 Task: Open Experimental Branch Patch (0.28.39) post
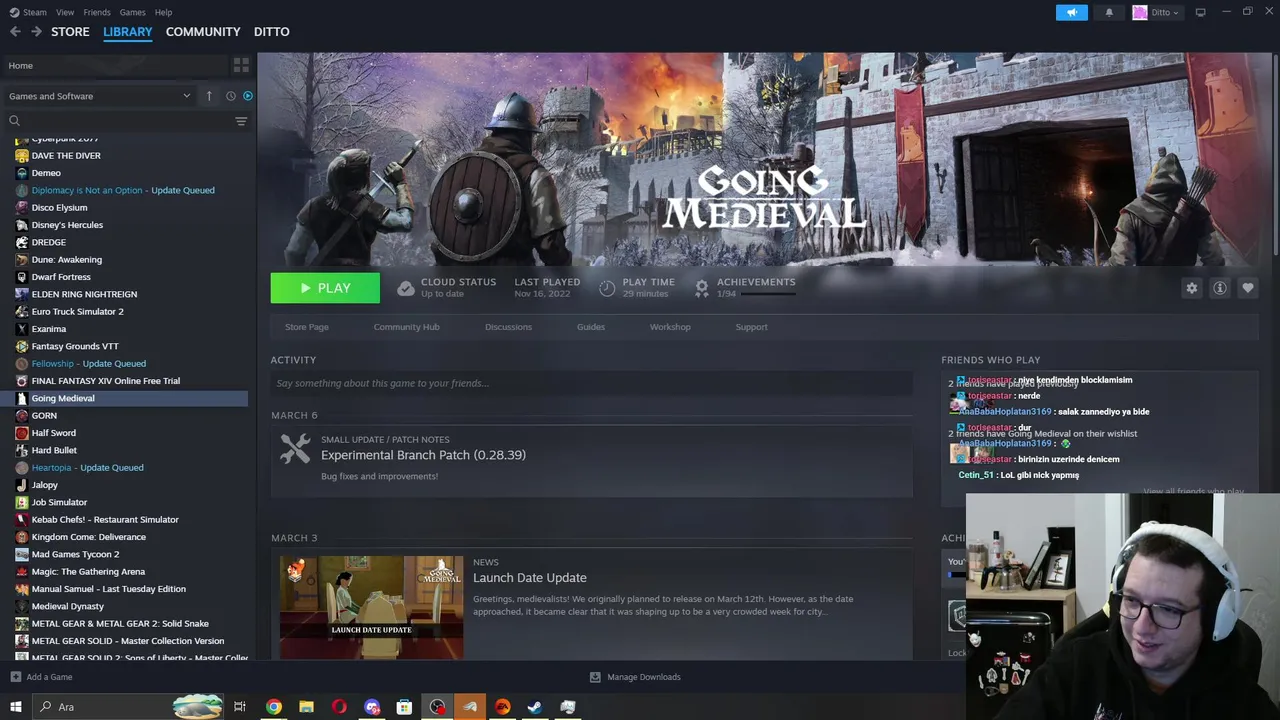click(423, 455)
